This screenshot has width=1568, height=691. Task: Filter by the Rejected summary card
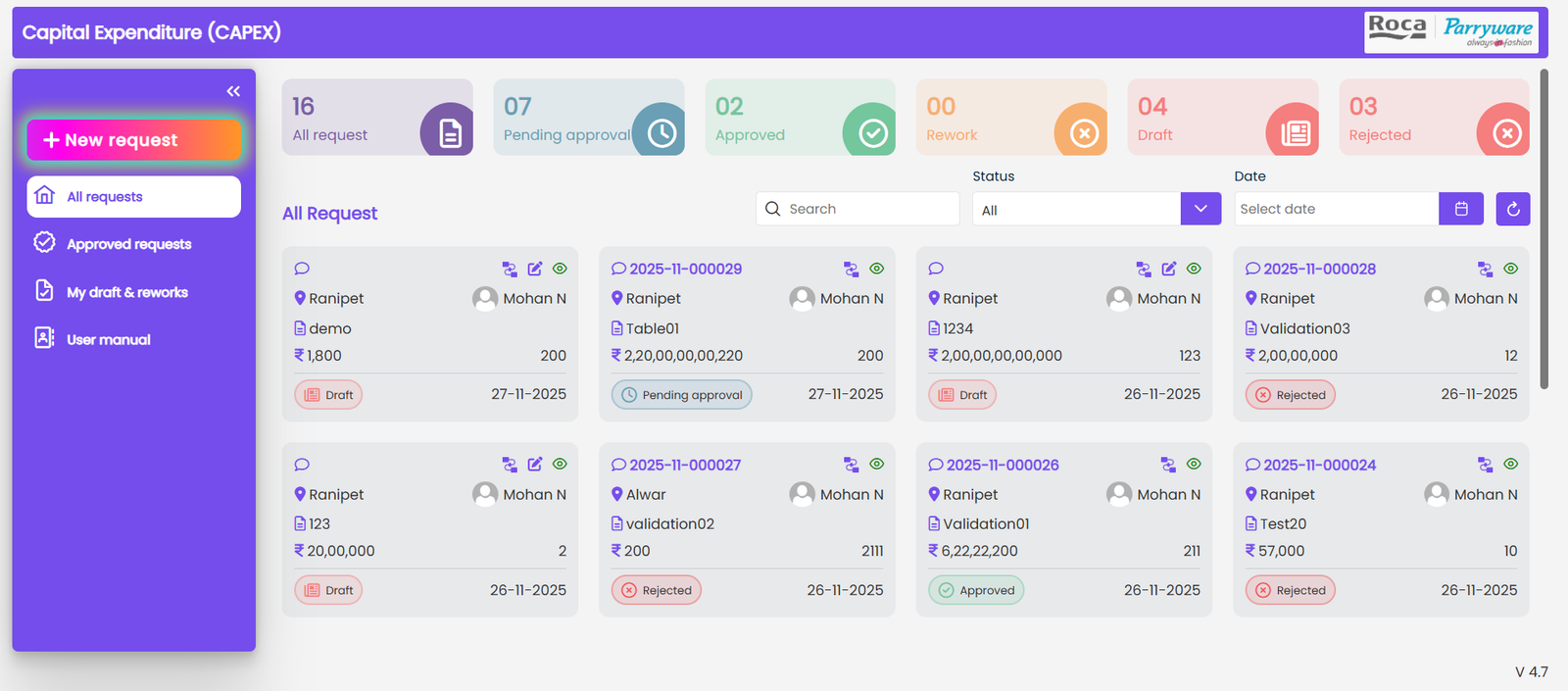[x=1435, y=118]
